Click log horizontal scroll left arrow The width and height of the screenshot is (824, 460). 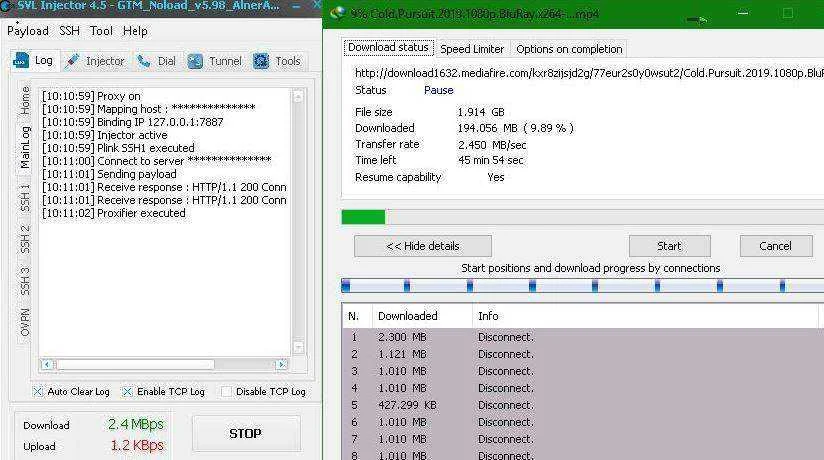click(47, 364)
